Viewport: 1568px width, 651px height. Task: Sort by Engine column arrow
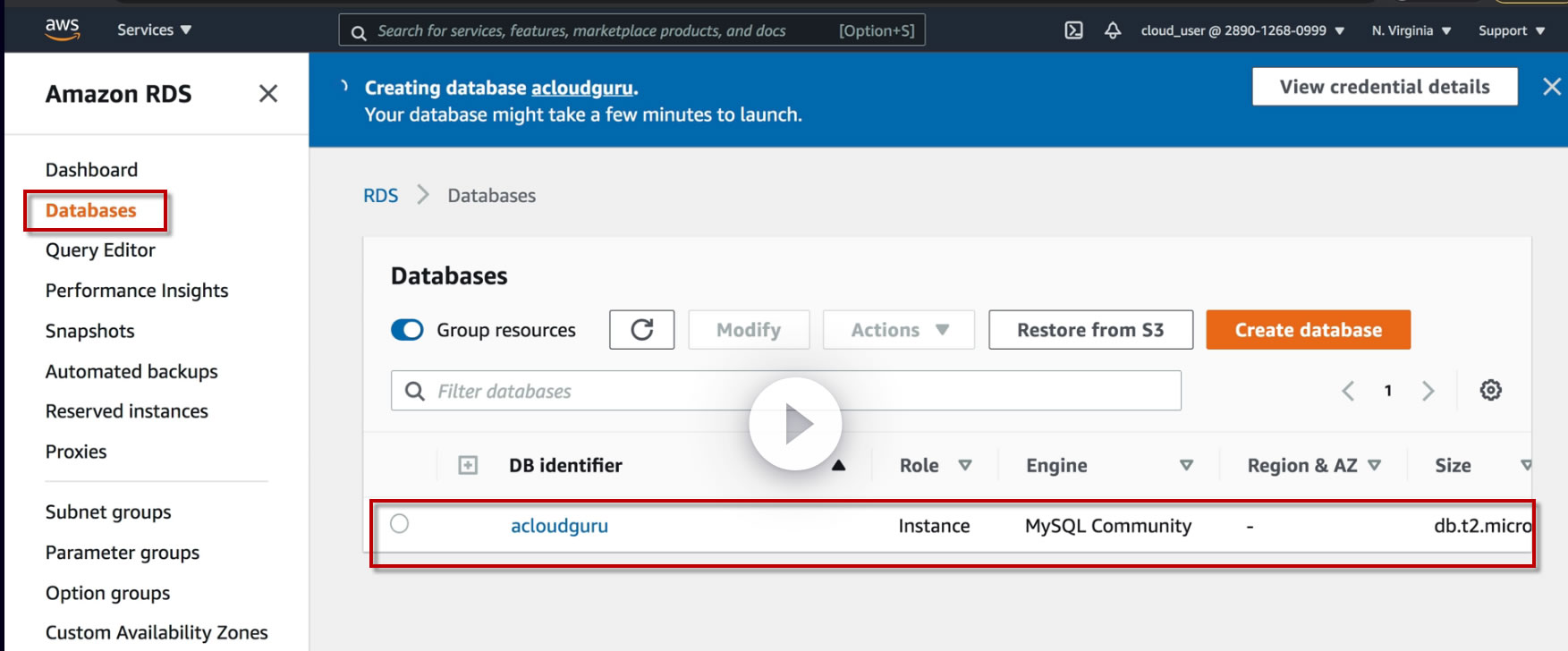click(1187, 465)
